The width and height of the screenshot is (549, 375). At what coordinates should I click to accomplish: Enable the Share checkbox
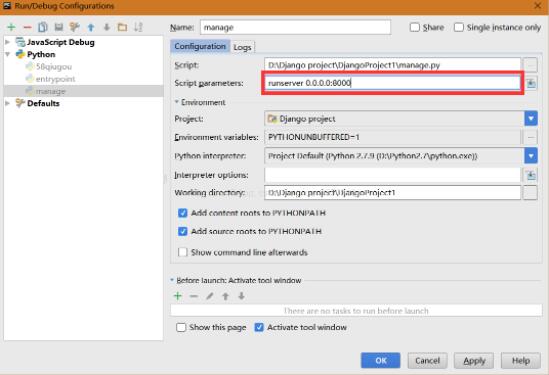[415, 27]
